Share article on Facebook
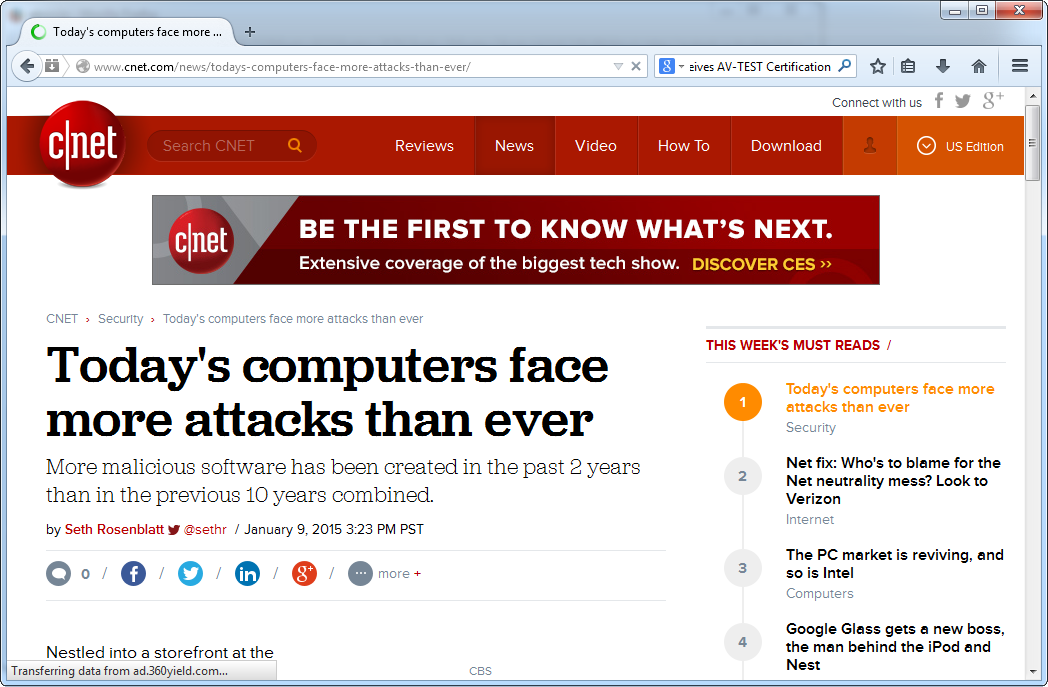1048x687 pixels. pos(133,573)
